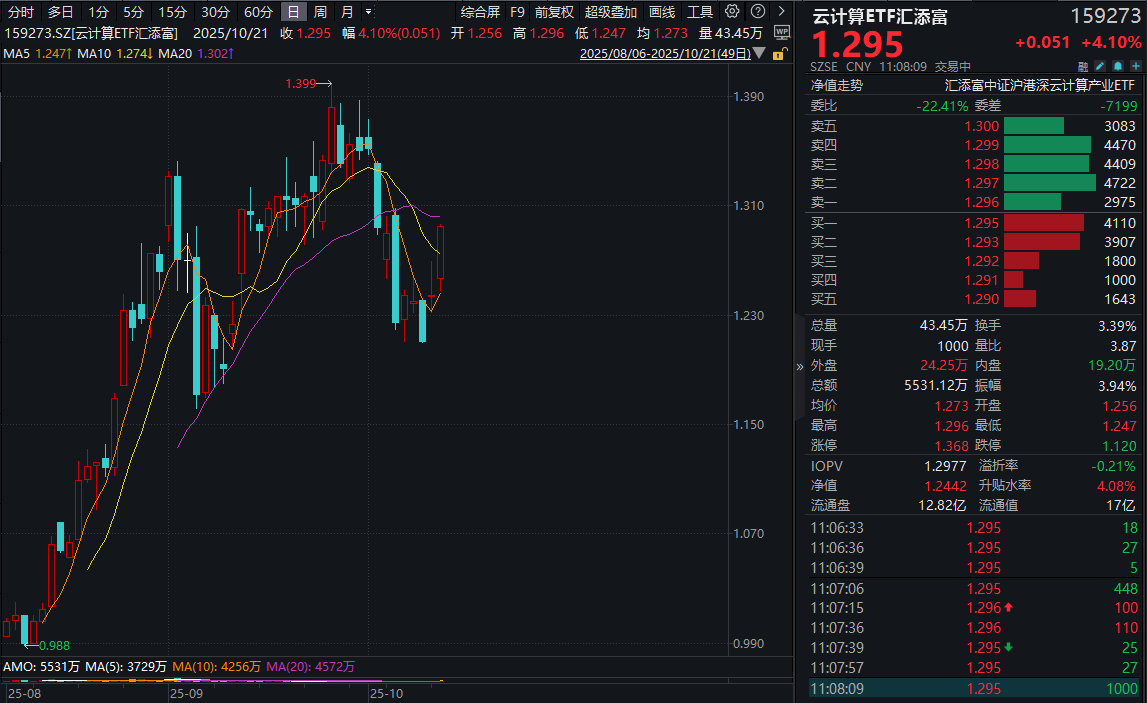
Task: Select the 60分 chart period
Action: pos(257,14)
